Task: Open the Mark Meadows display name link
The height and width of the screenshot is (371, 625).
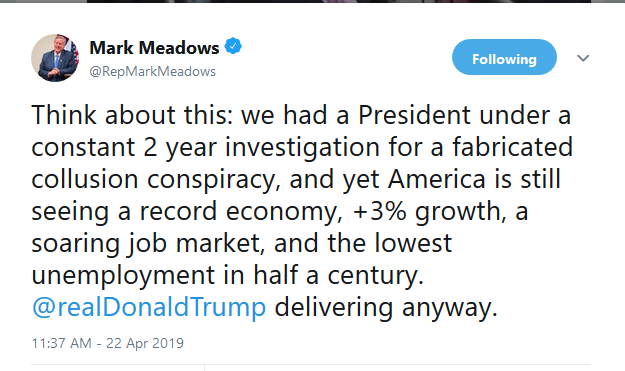Action: [x=154, y=48]
